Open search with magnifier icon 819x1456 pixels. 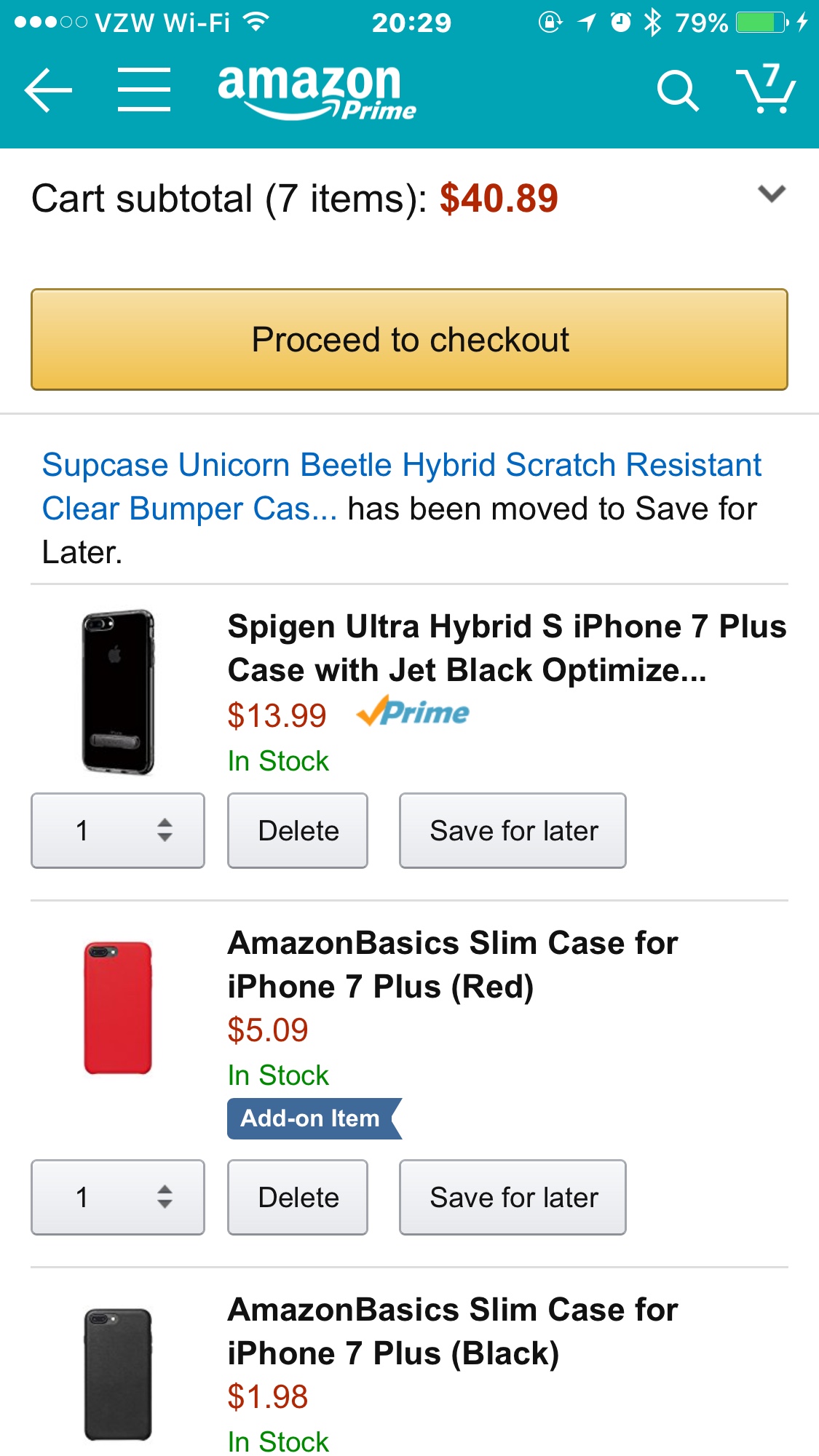(x=677, y=91)
